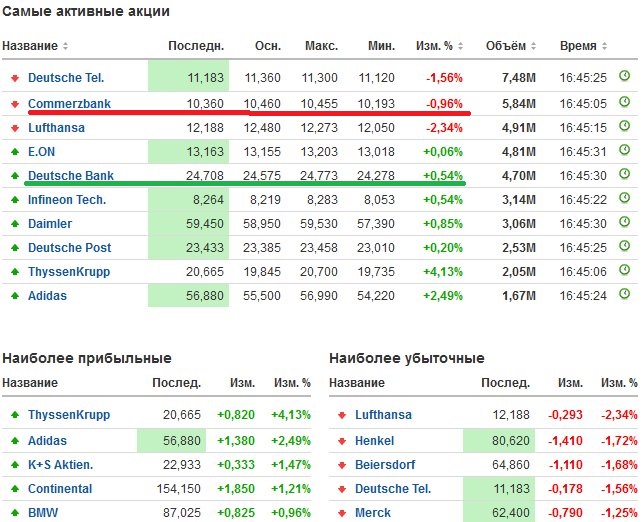Image resolution: width=644 pixels, height=522 pixels.
Task: Click the clock icon in Deutsche Tel. row
Action: (624, 76)
